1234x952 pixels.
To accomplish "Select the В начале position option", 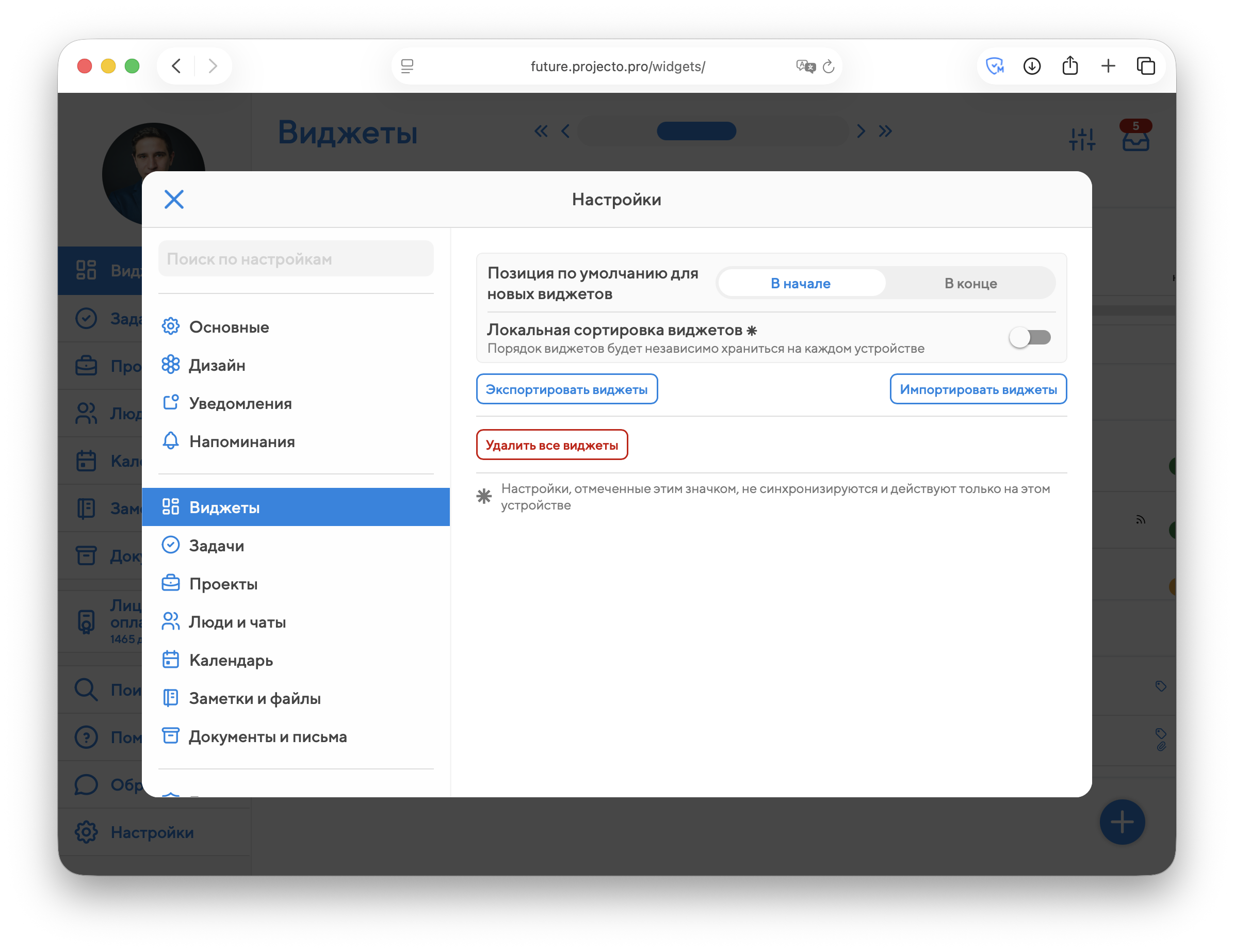I will tap(801, 283).
